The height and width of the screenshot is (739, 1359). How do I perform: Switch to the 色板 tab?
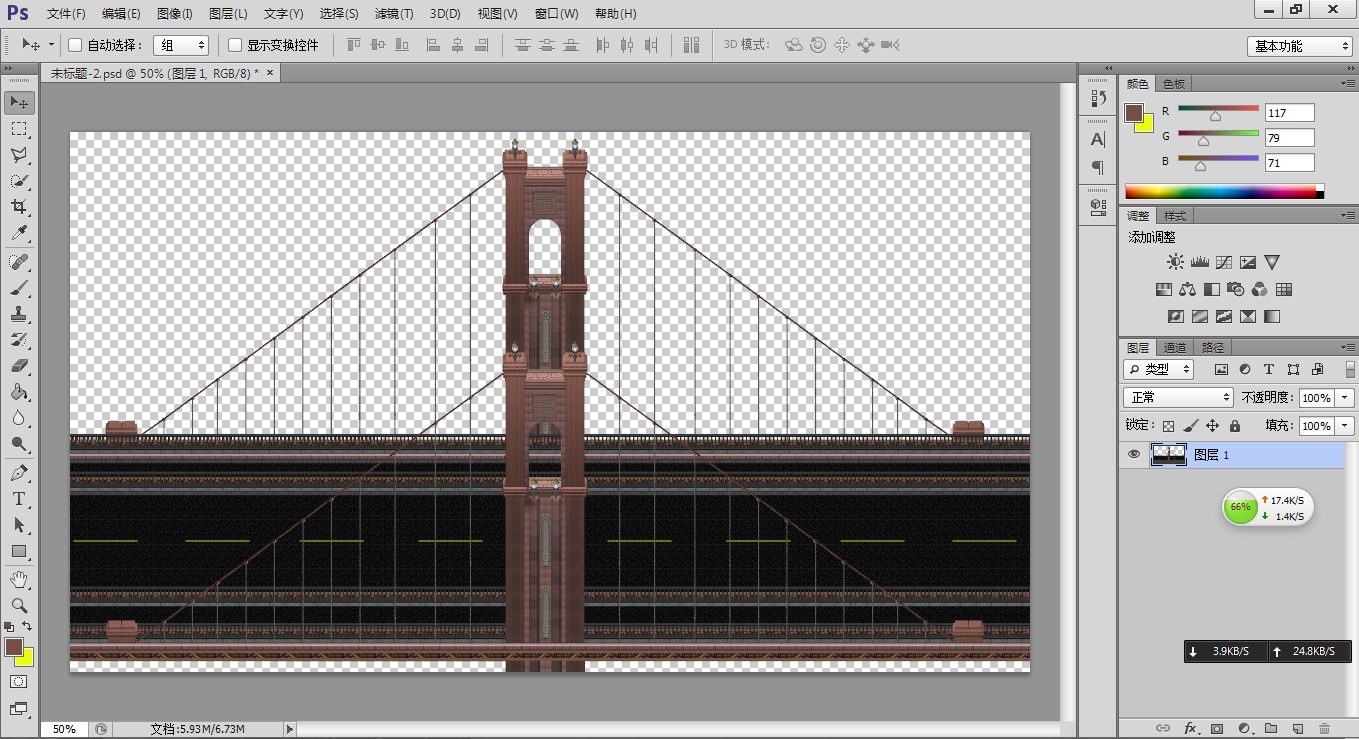(x=1174, y=84)
